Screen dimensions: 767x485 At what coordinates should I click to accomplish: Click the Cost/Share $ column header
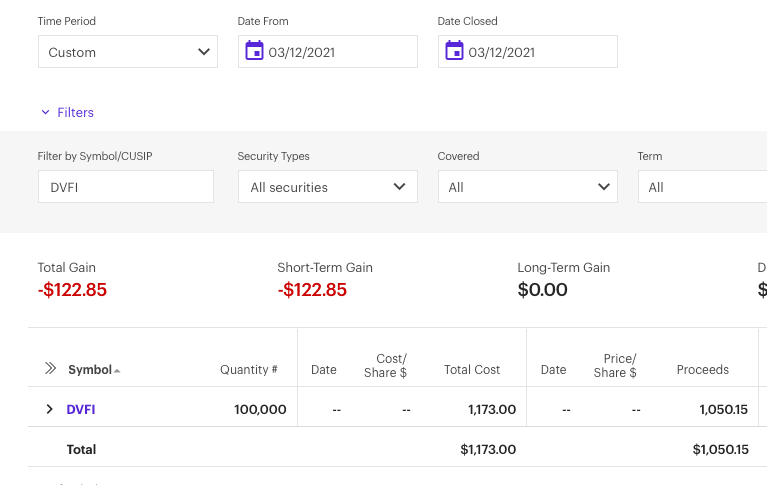click(x=390, y=366)
